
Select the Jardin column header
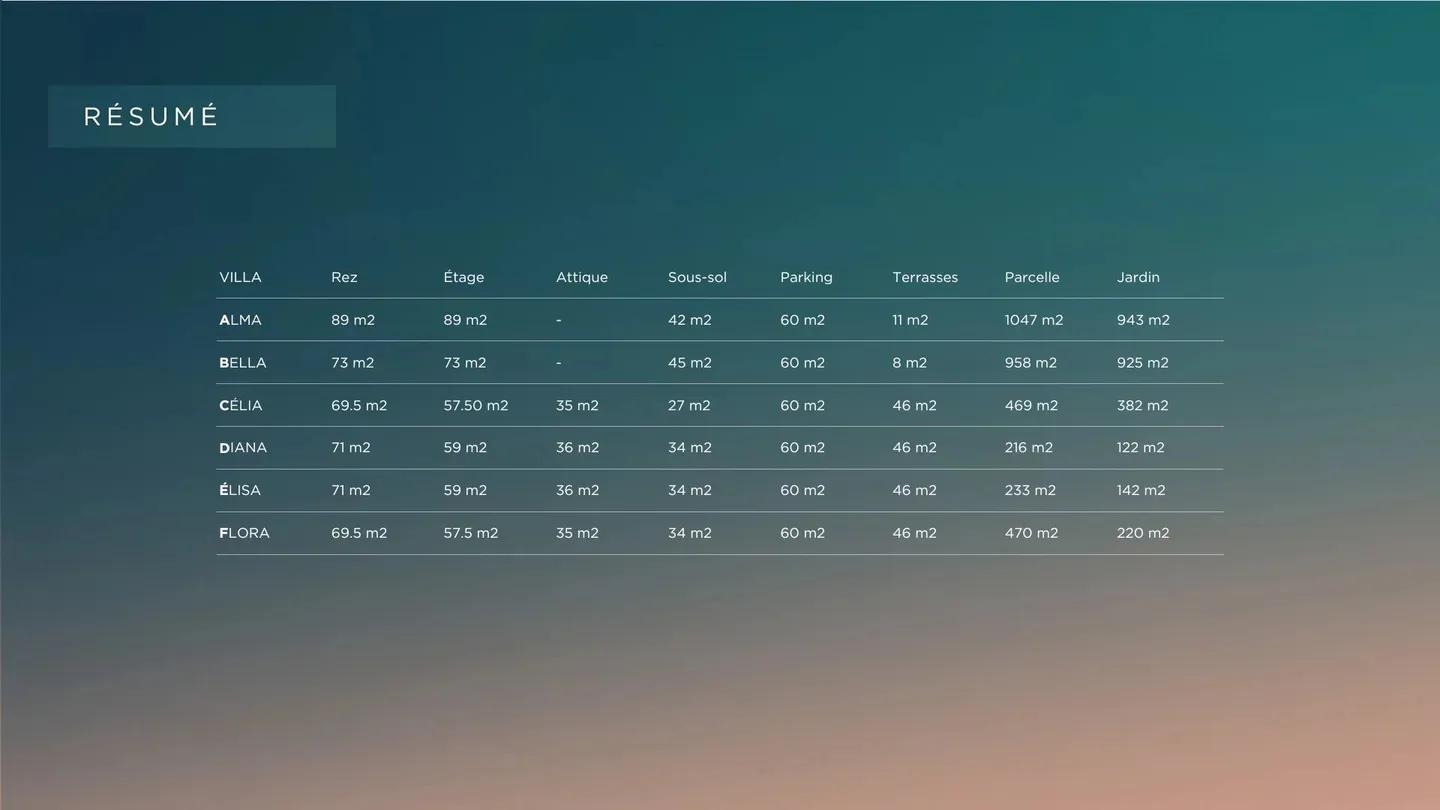(x=1138, y=277)
